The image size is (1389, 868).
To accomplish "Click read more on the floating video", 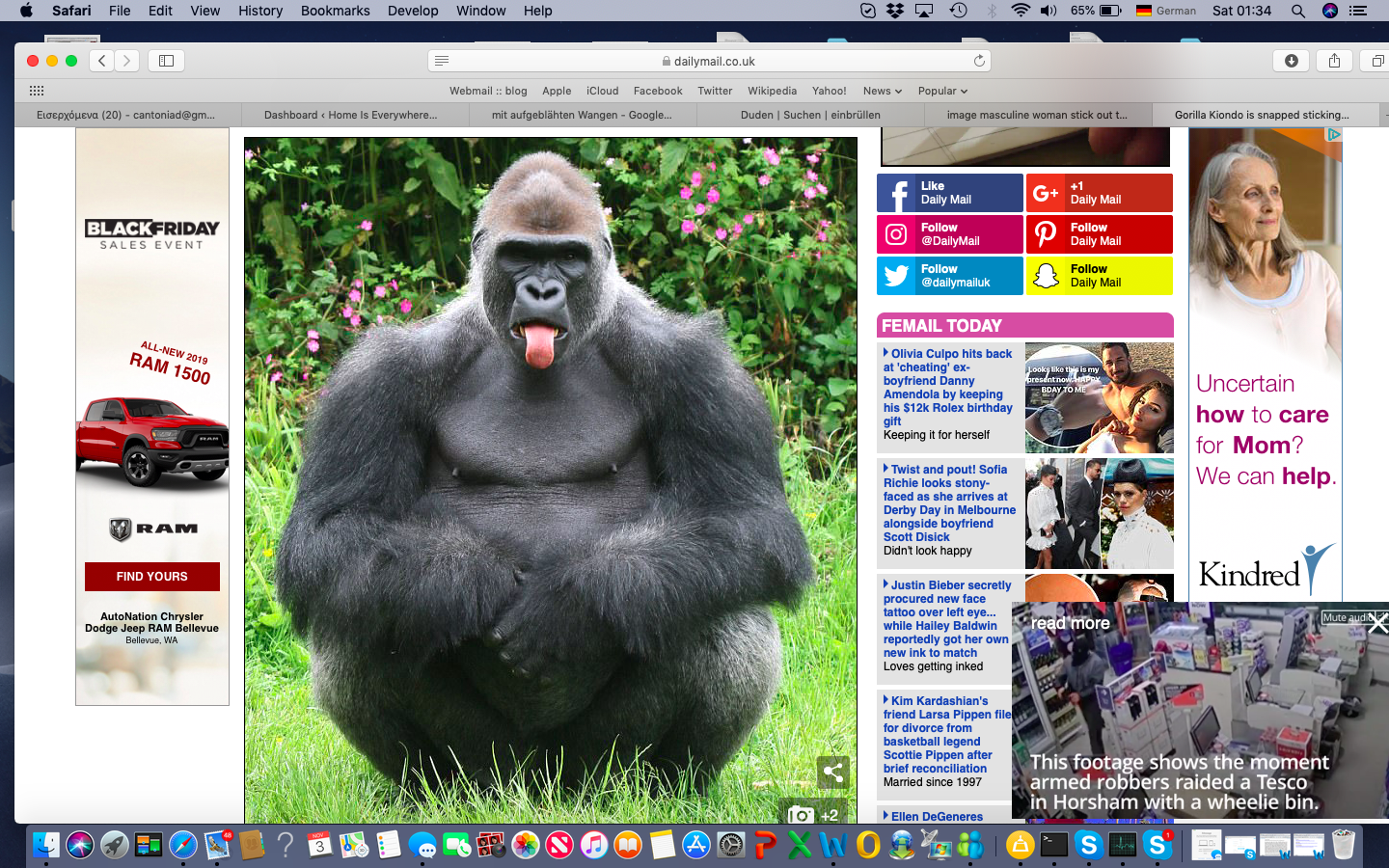I will pos(1070,623).
